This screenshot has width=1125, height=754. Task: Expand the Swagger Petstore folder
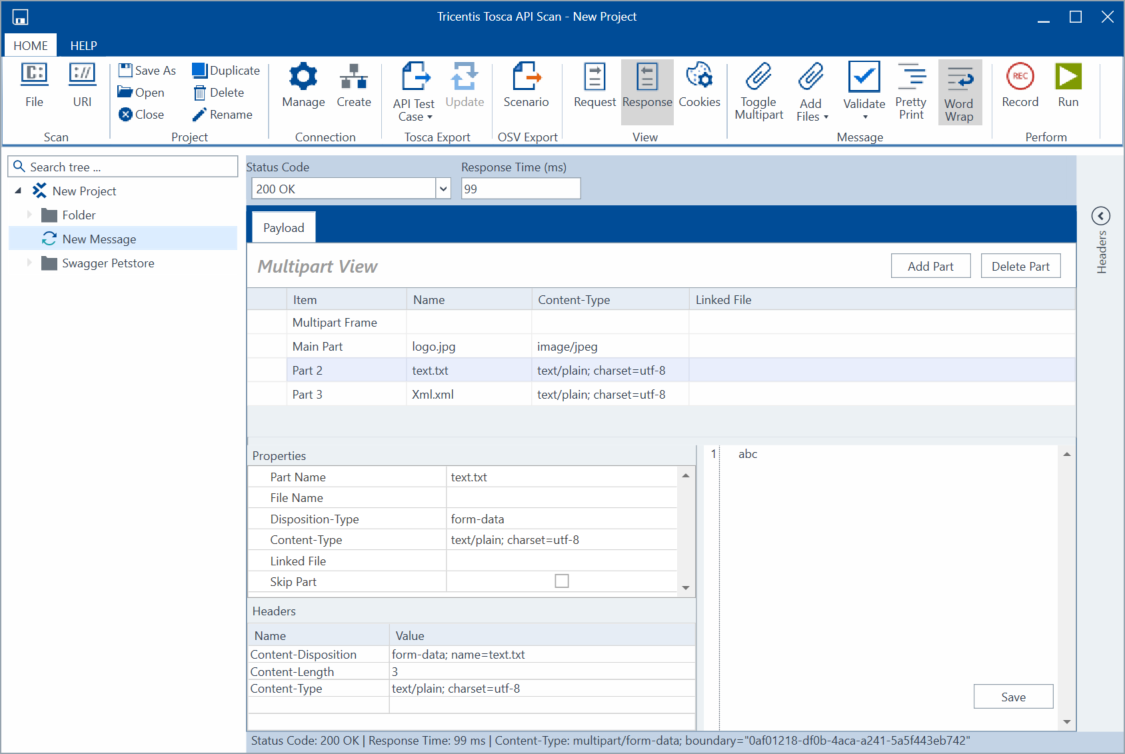(x=30, y=263)
